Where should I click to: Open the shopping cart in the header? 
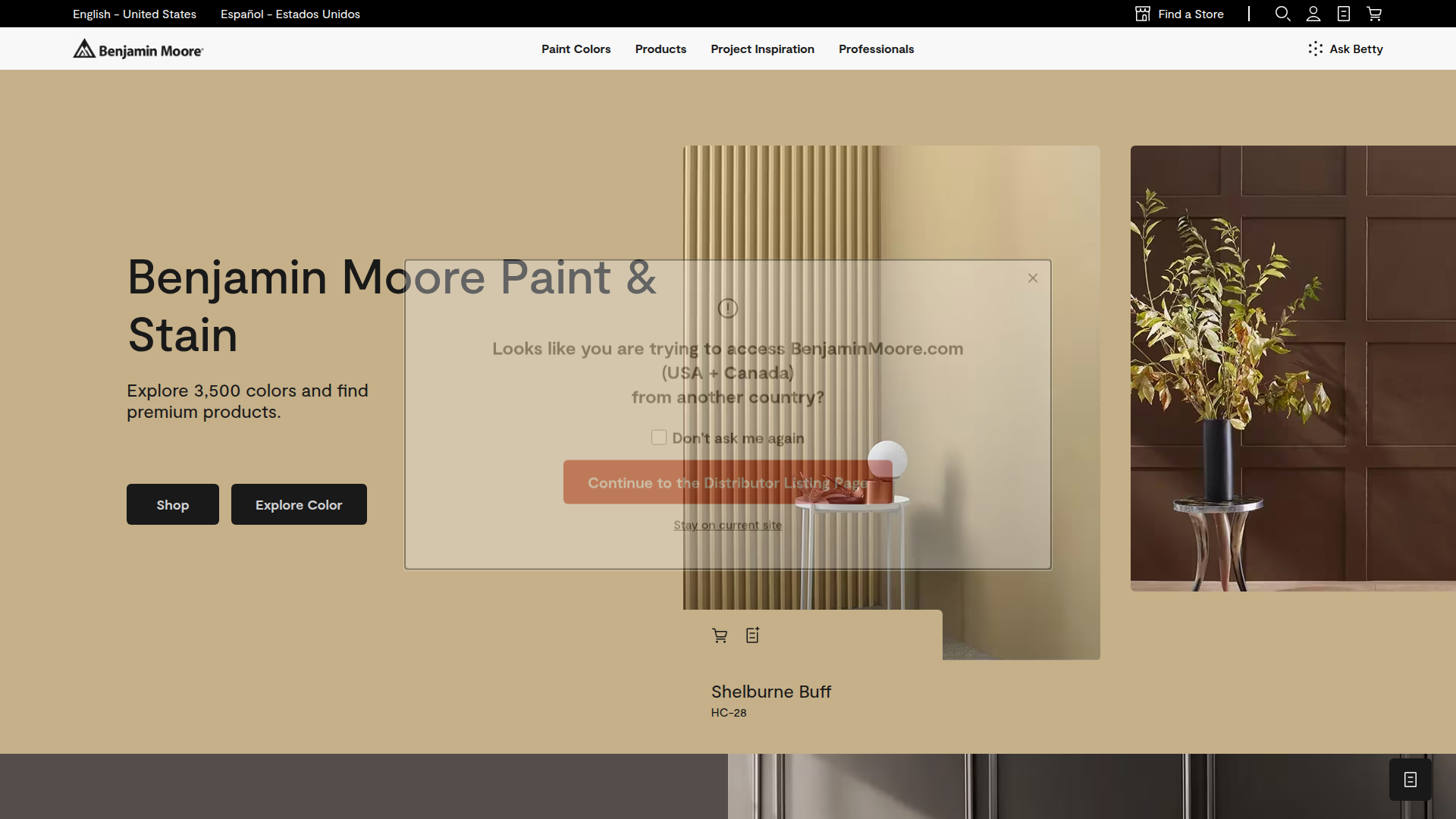tap(1374, 14)
